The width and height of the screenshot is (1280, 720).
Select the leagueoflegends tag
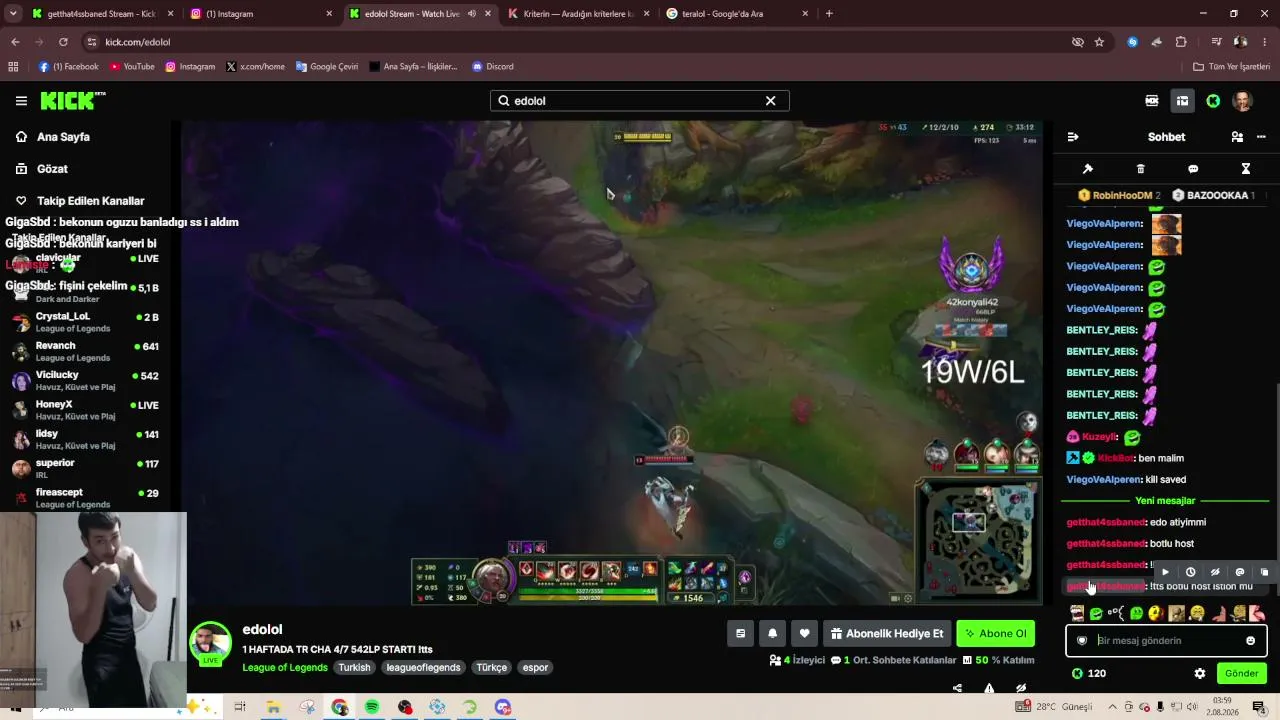pos(423,668)
